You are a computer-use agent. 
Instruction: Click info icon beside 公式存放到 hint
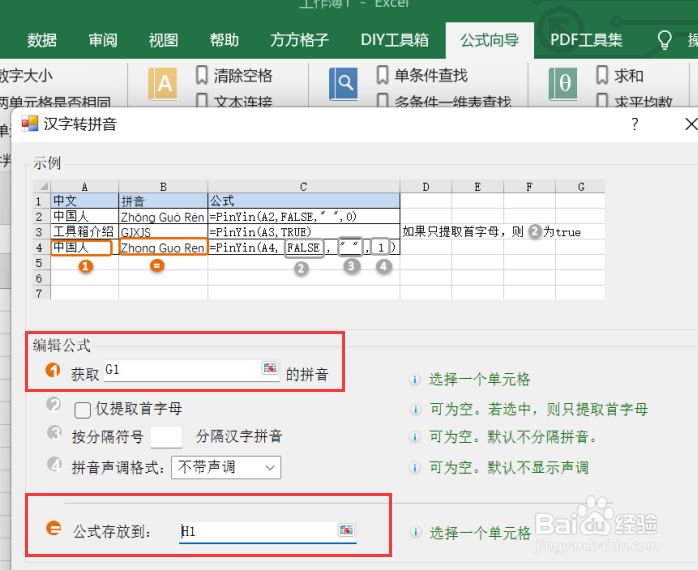(x=415, y=532)
